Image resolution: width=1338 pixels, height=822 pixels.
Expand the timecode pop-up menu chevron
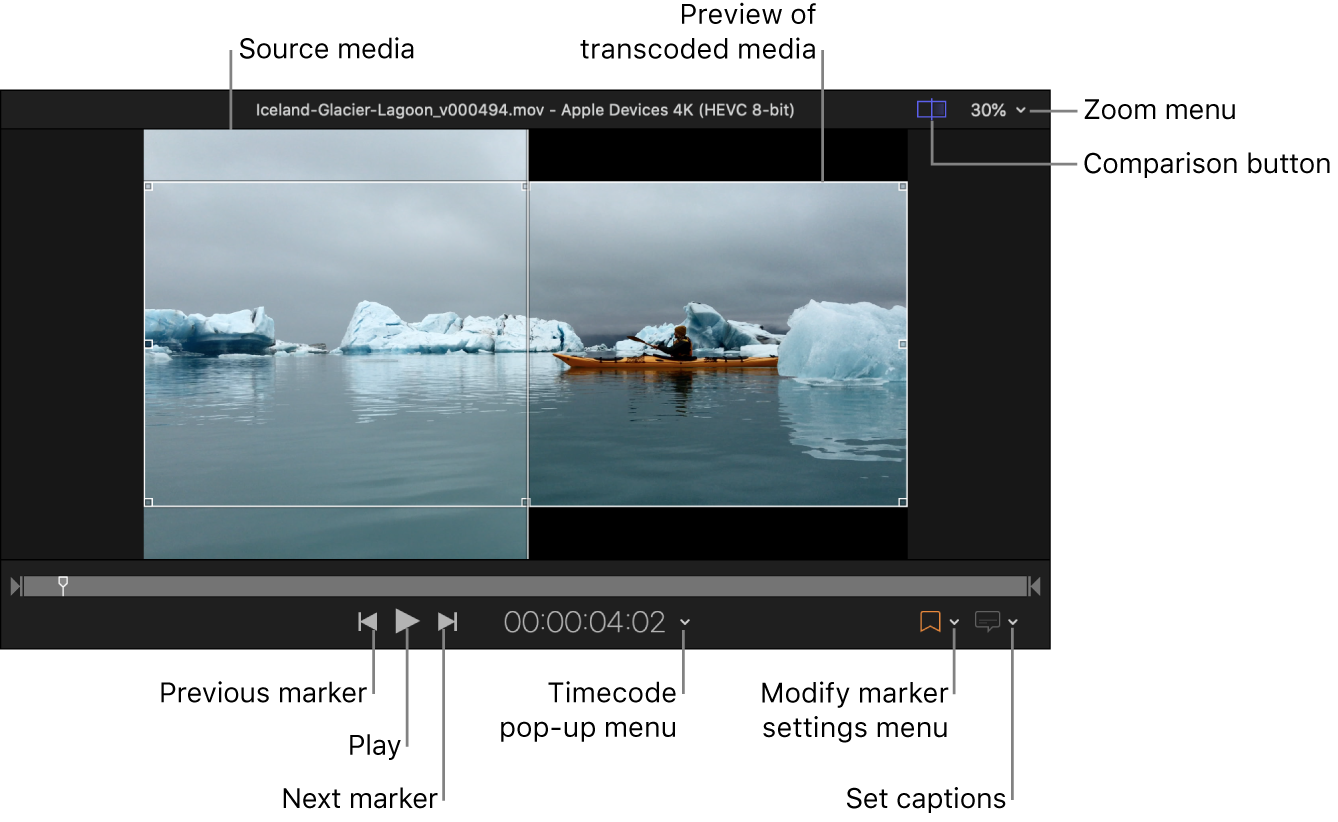(685, 622)
